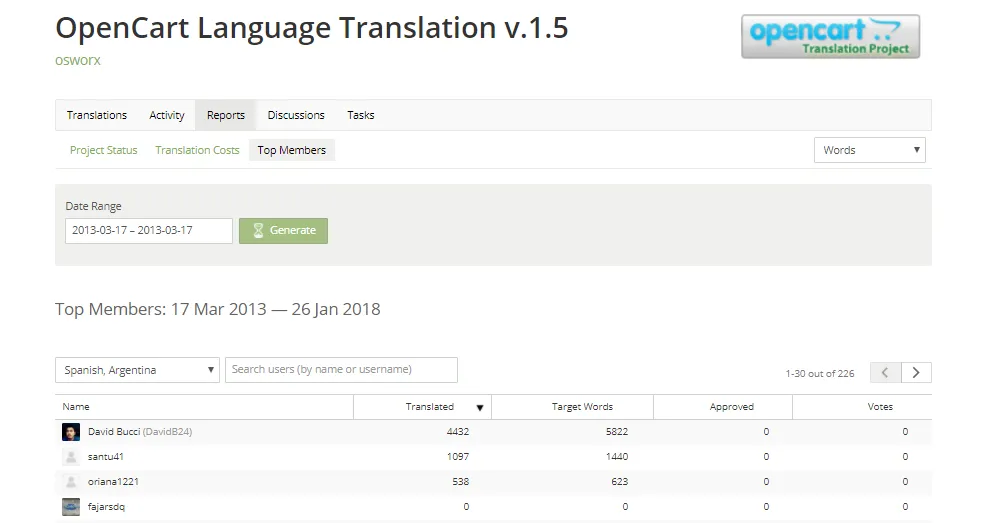Open santu41 user profile
The height and width of the screenshot is (523, 1008).
coord(106,457)
